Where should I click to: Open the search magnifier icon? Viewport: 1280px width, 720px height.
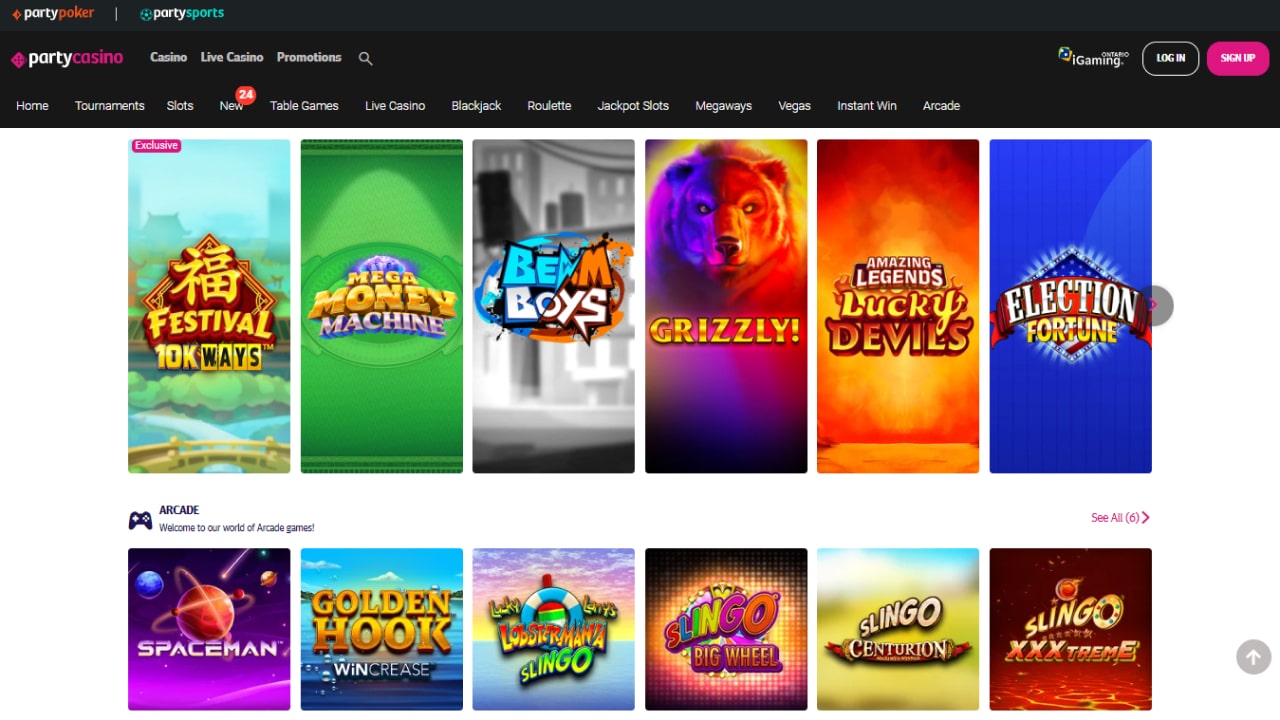(365, 58)
